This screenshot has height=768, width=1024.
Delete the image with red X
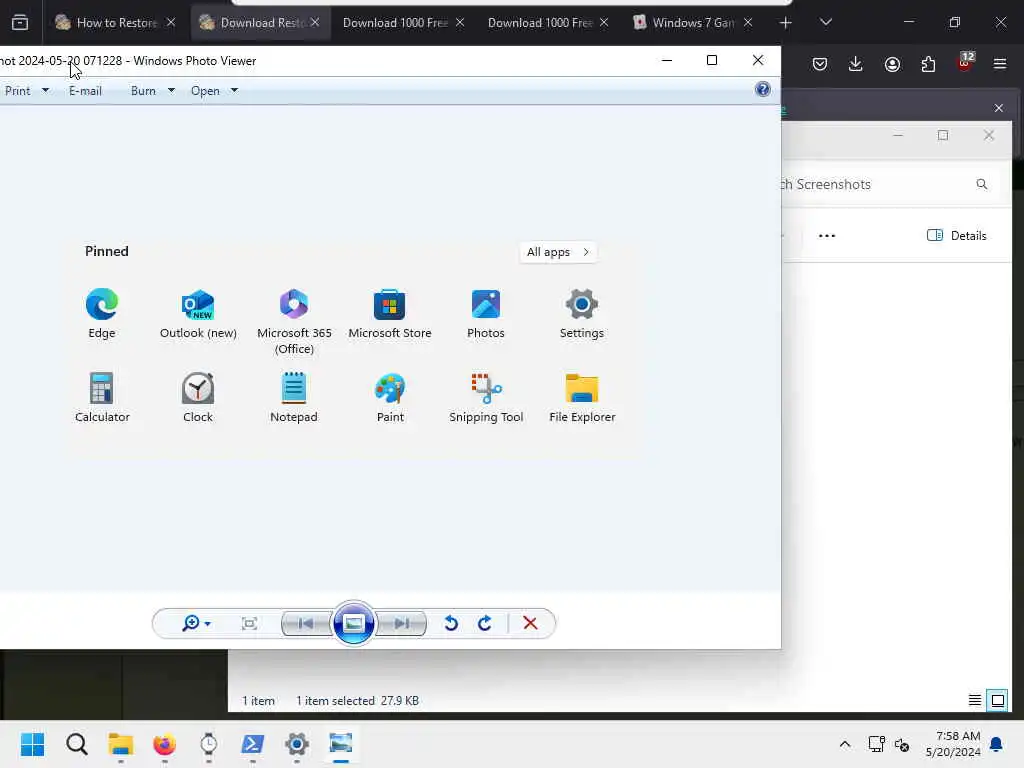pos(530,624)
